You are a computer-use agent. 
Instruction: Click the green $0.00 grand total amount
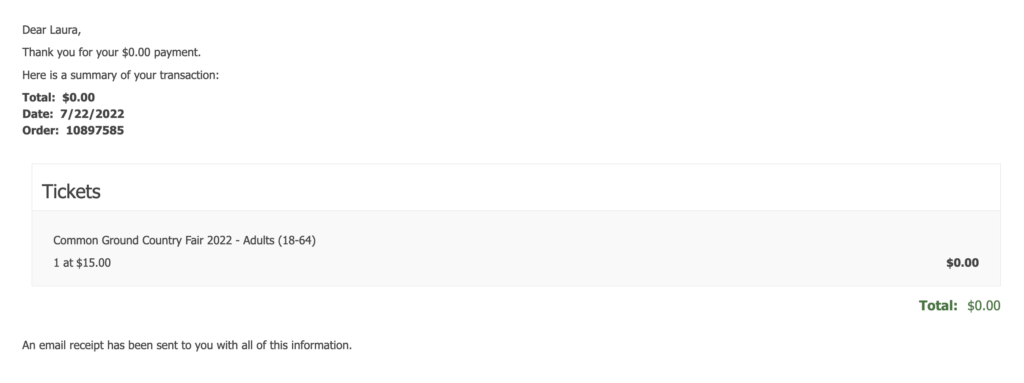click(x=984, y=305)
